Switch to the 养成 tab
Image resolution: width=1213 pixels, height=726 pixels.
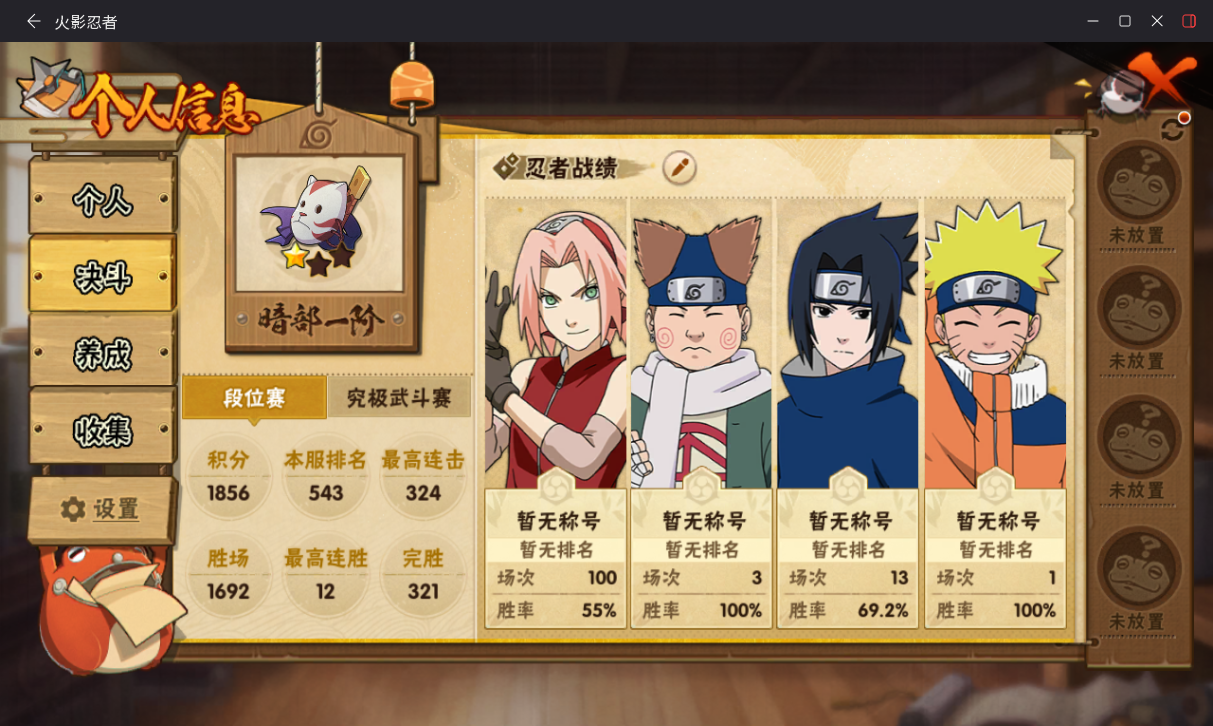(x=103, y=353)
